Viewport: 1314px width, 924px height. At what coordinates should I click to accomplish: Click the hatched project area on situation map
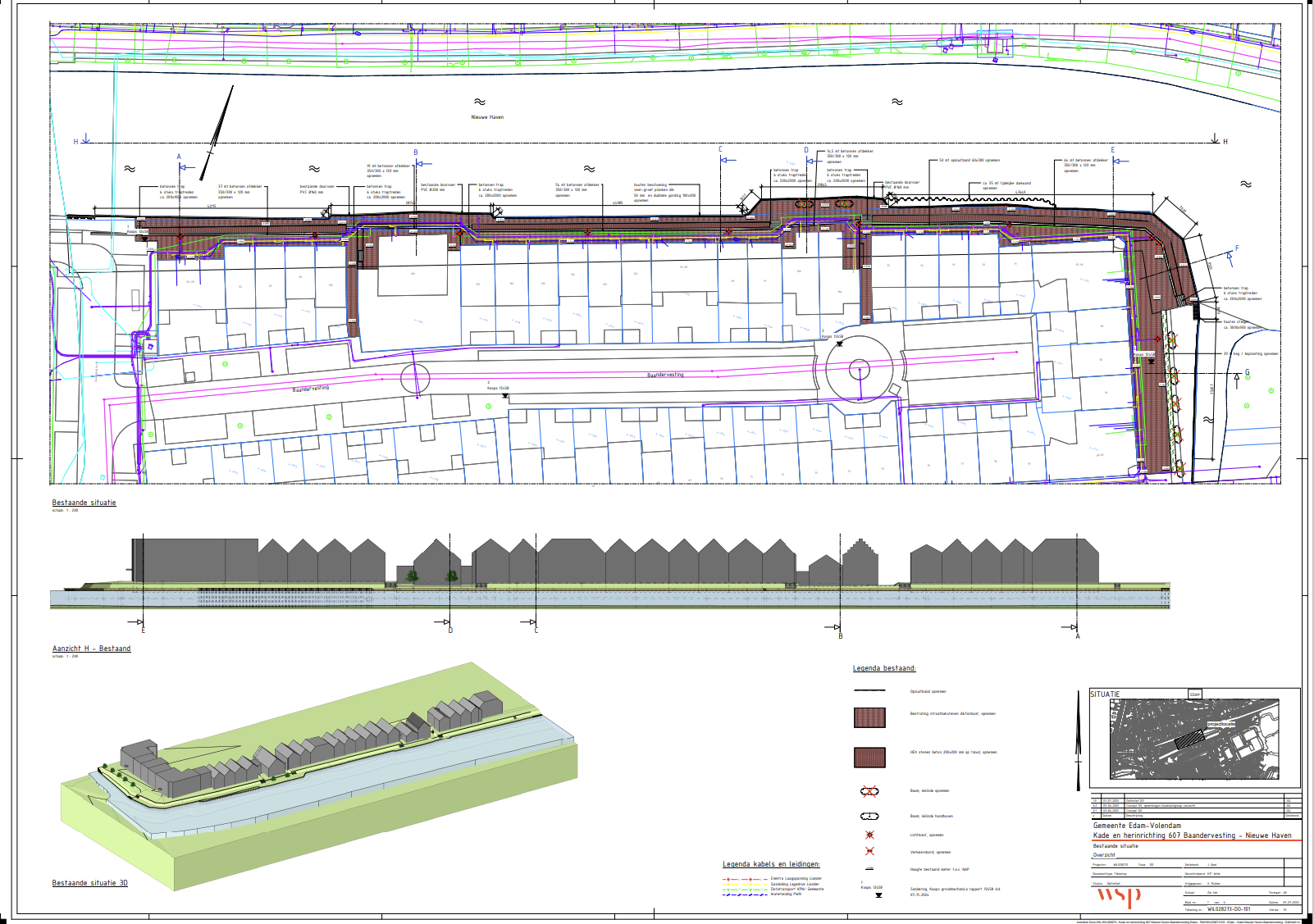1189,740
